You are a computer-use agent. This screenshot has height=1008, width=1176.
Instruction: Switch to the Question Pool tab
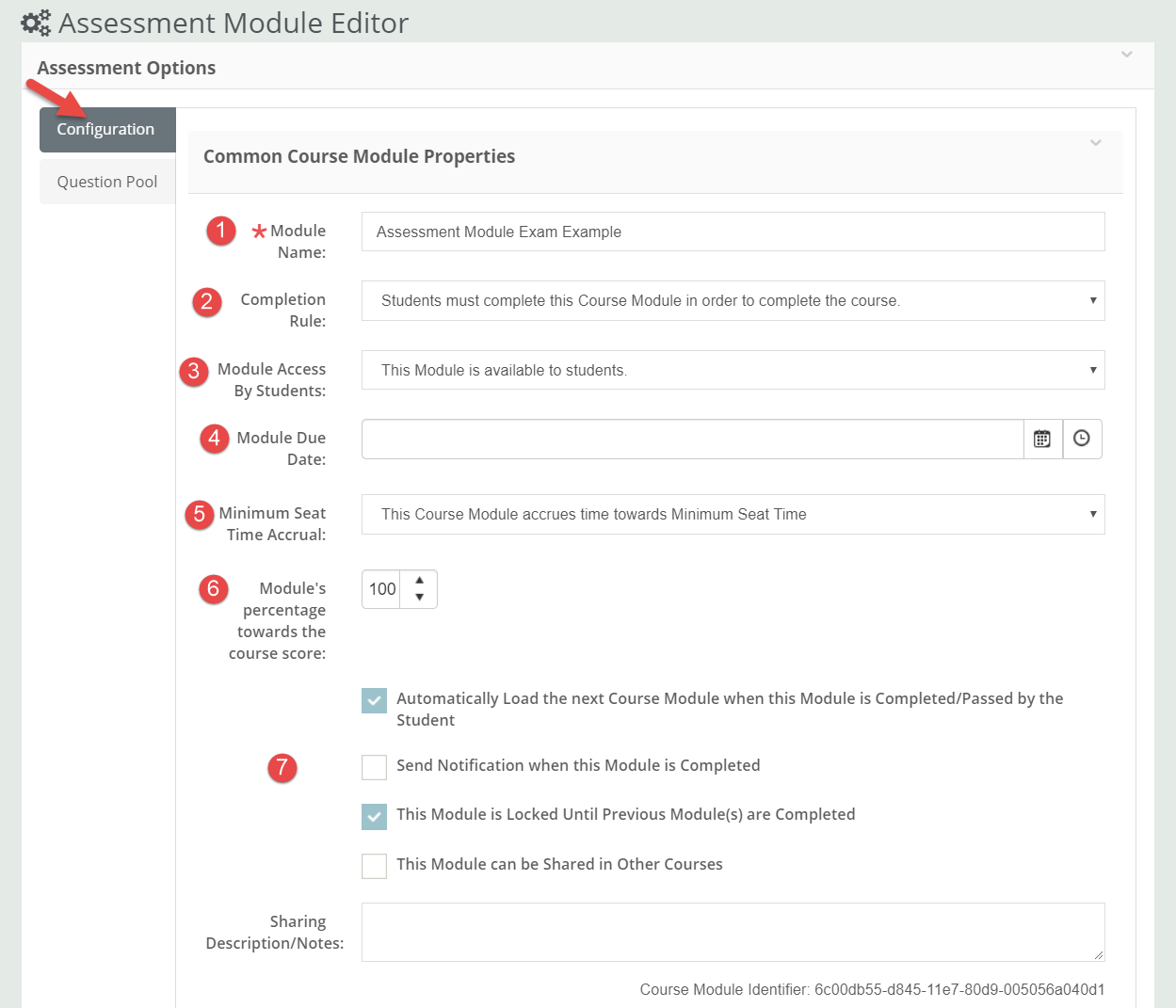click(x=106, y=181)
